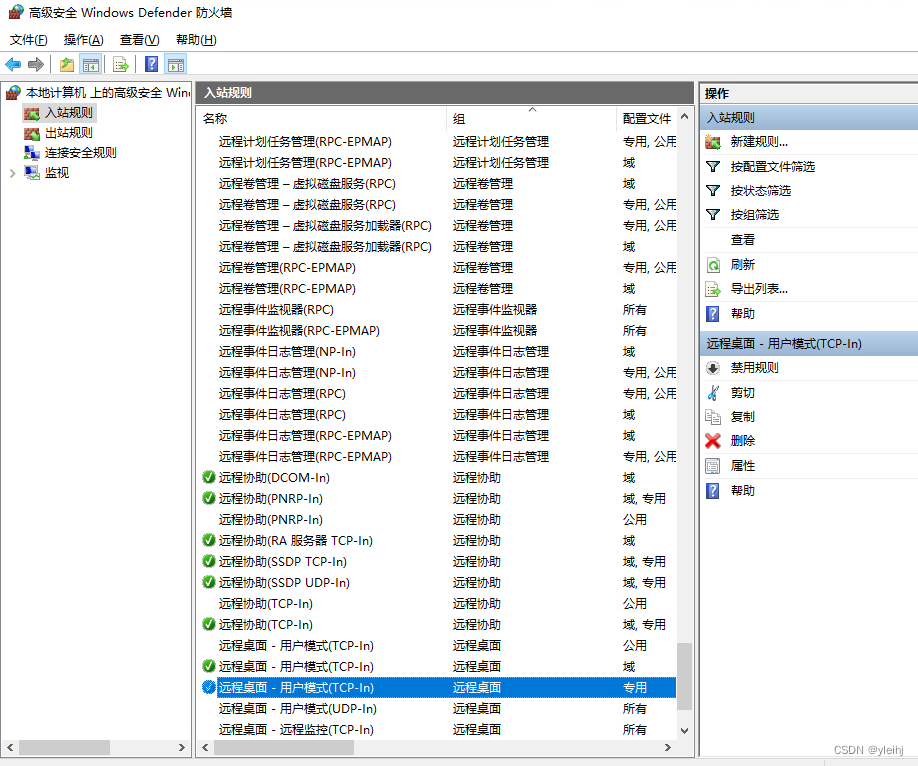
Task: Open the 帮助(H) menu
Action: click(x=196, y=40)
